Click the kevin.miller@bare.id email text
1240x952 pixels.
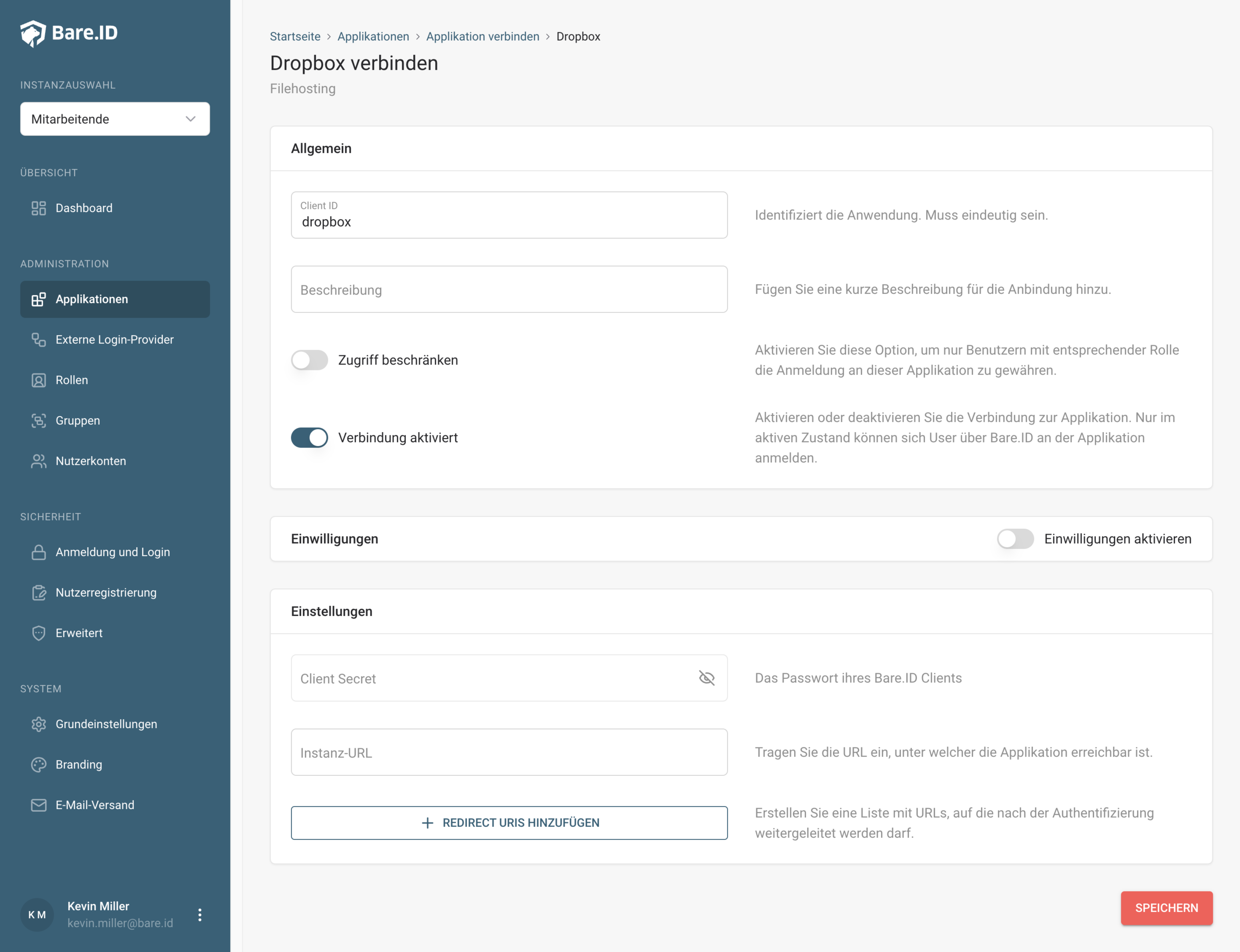(120, 923)
